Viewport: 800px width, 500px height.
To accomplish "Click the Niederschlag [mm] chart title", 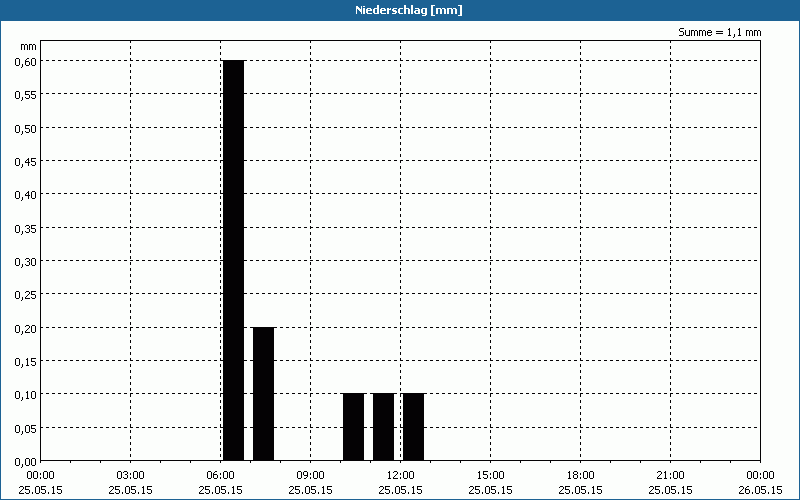I will coord(409,10).
